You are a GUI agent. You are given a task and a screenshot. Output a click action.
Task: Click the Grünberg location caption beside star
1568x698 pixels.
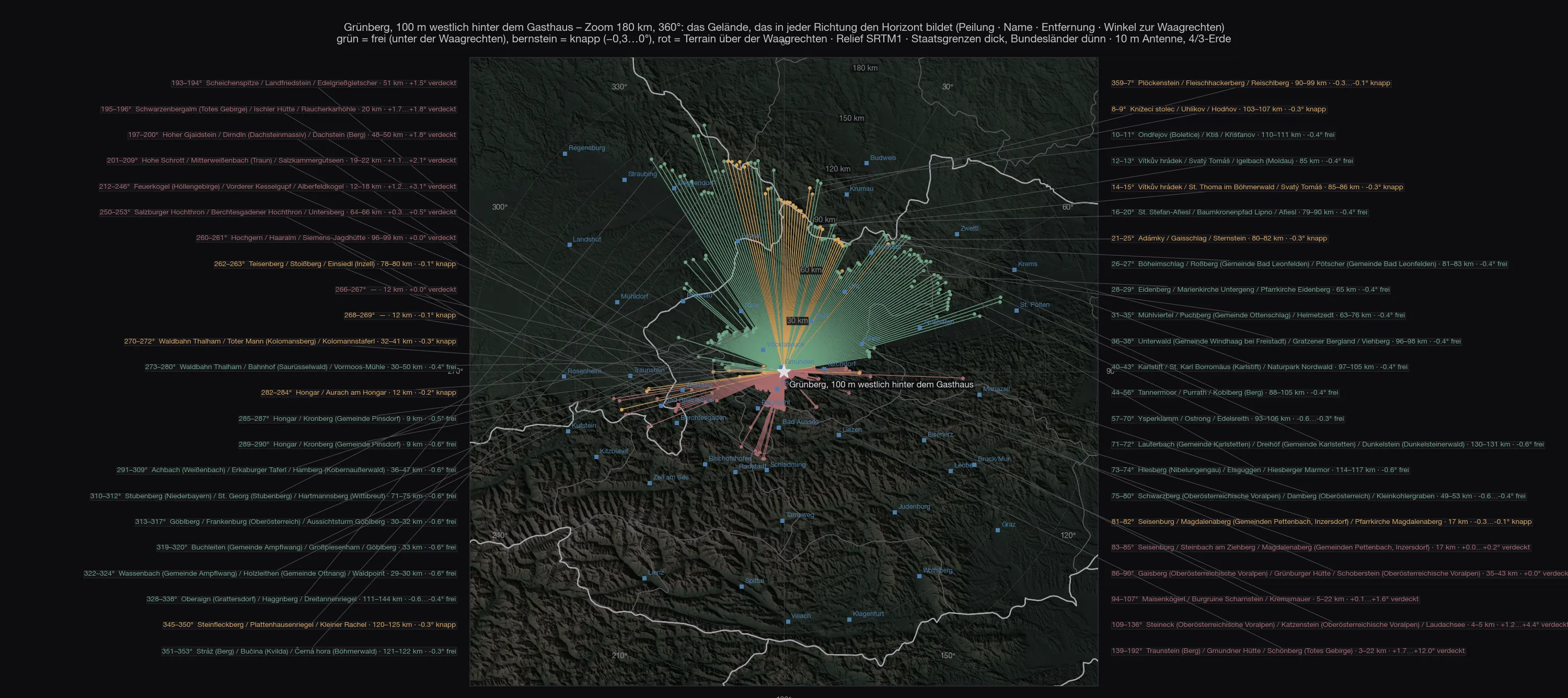(881, 385)
